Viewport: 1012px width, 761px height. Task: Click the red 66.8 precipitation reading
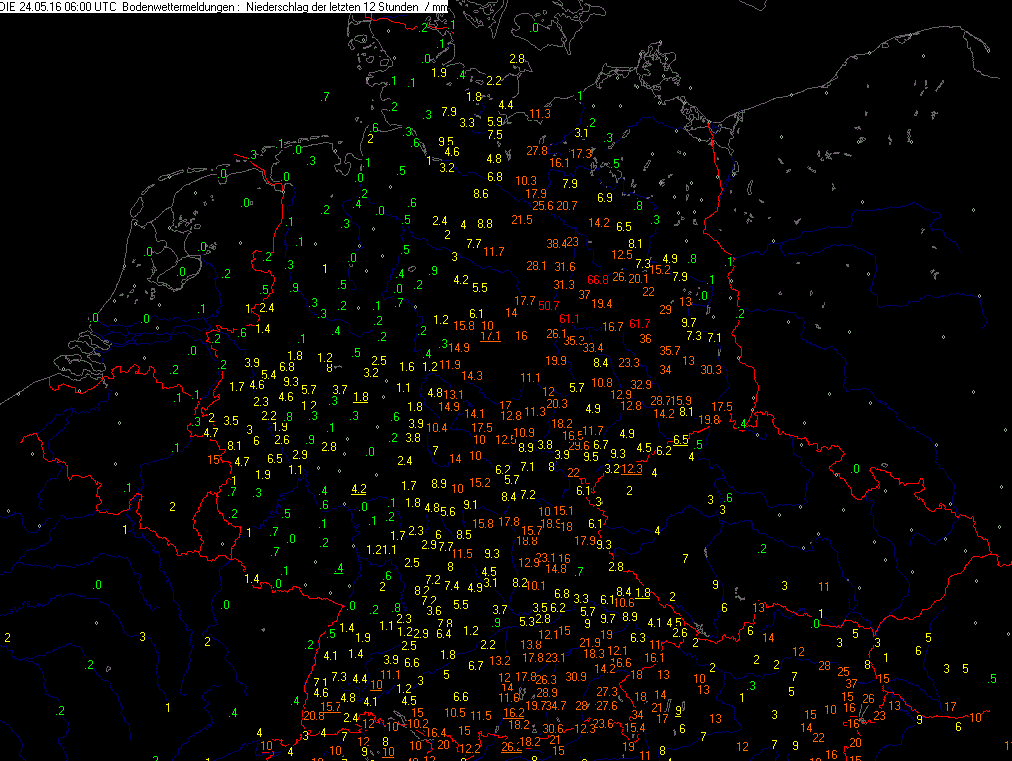coord(598,279)
